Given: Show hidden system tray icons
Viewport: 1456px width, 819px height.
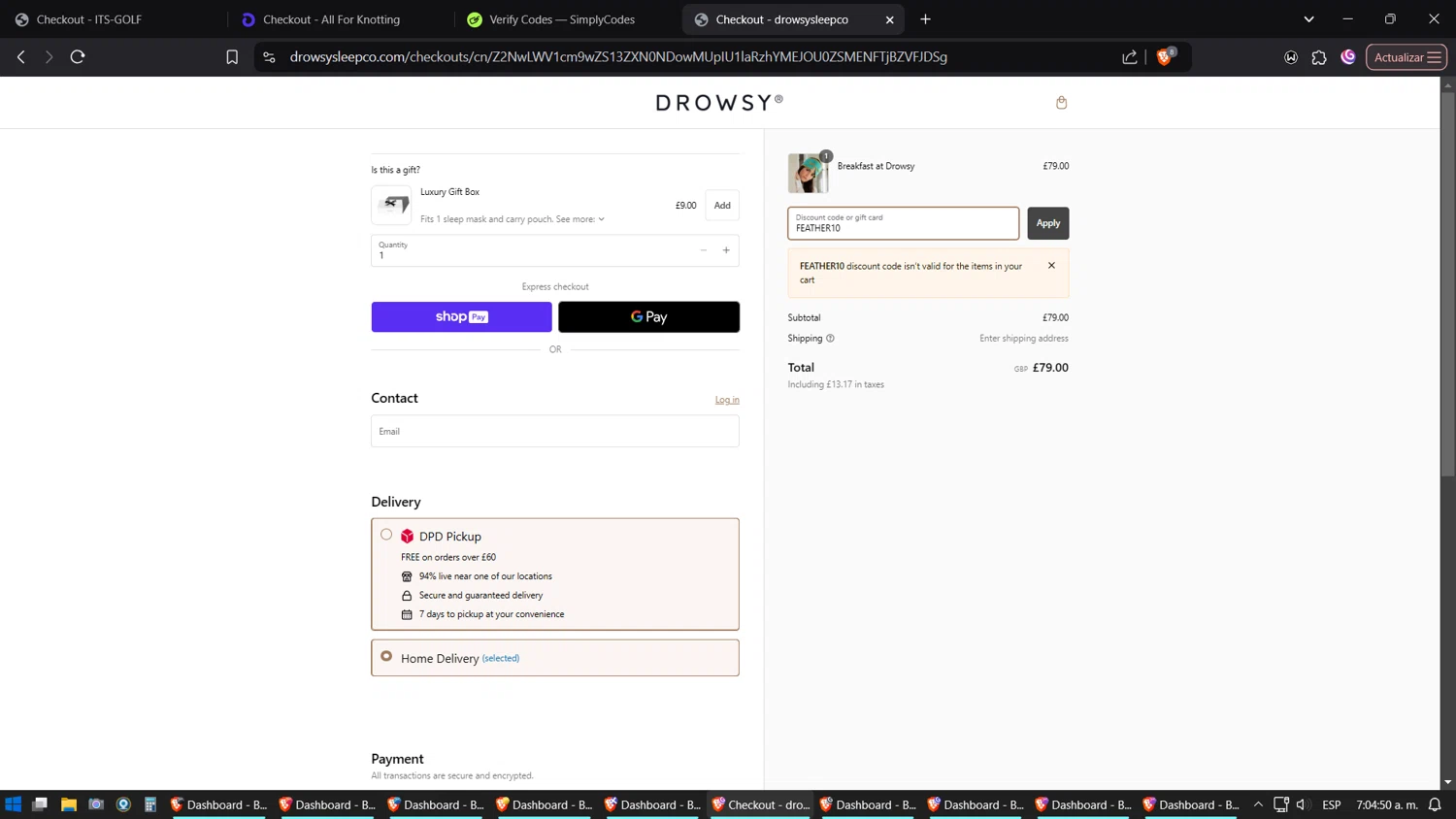Looking at the screenshot, I should (x=1258, y=804).
